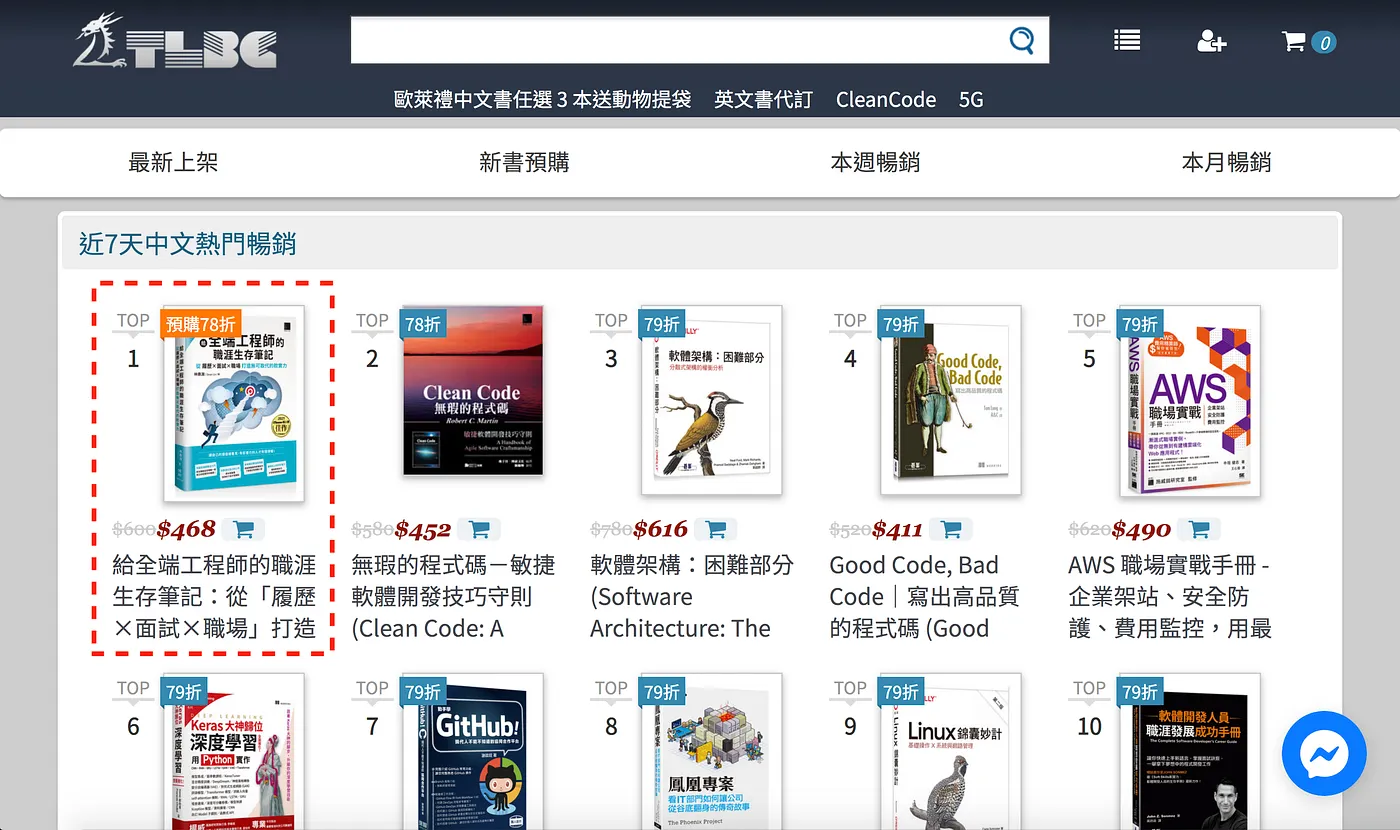Open the Good Code, Bad Code cover
Image resolution: width=1400 pixels, height=830 pixels.
point(950,400)
